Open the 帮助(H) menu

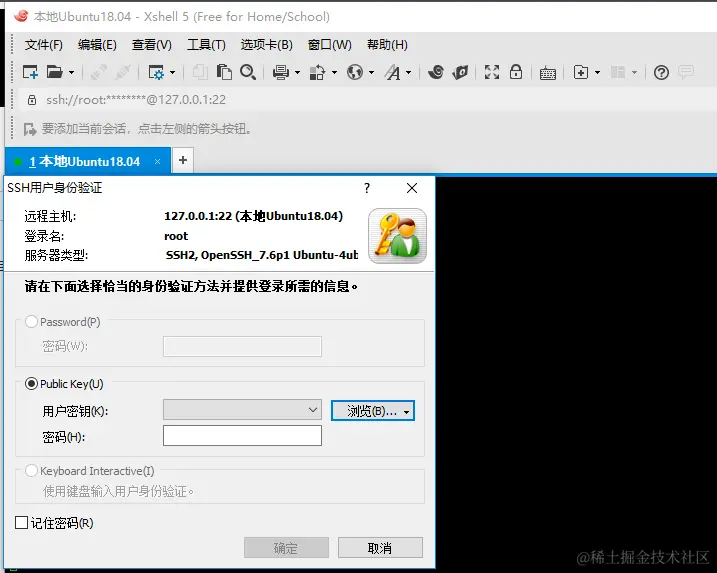387,45
